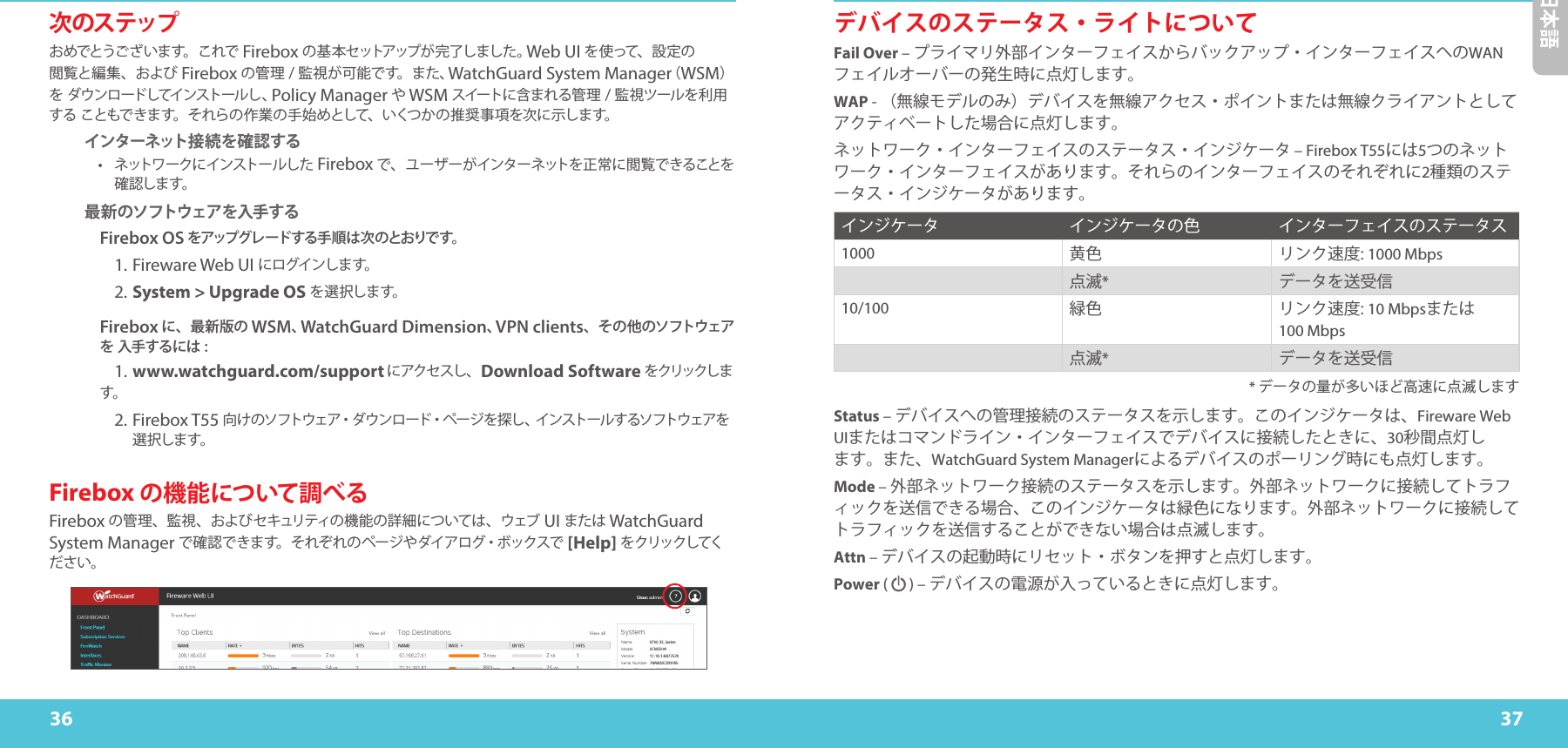Click the 黄色 color cell
Screen dimensions: 1568x748
(1166, 253)
